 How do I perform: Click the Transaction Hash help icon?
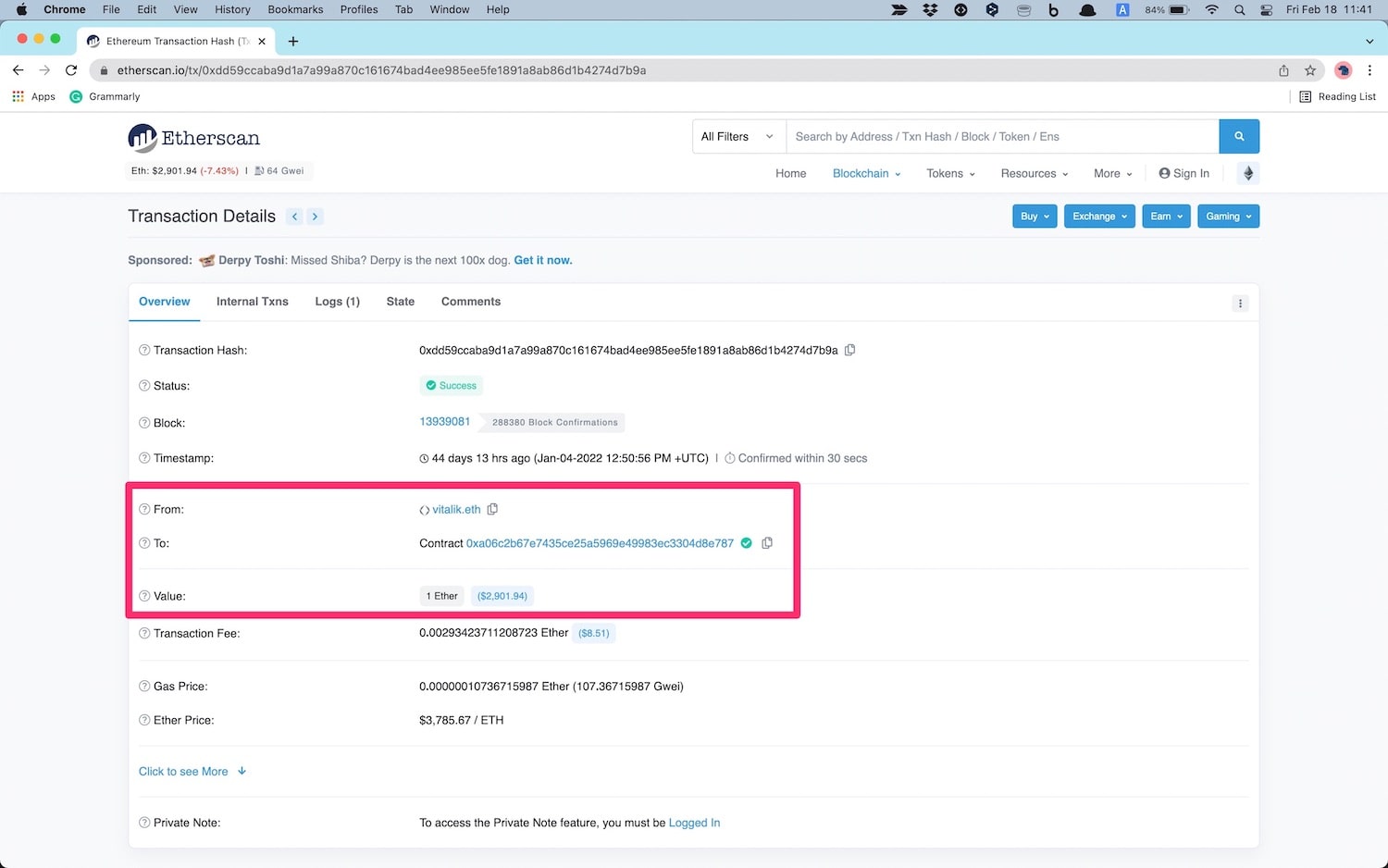[x=144, y=350]
